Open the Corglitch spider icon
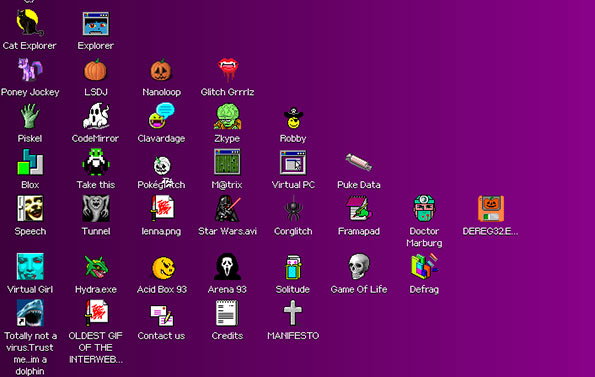The image size is (595, 377). tap(293, 209)
